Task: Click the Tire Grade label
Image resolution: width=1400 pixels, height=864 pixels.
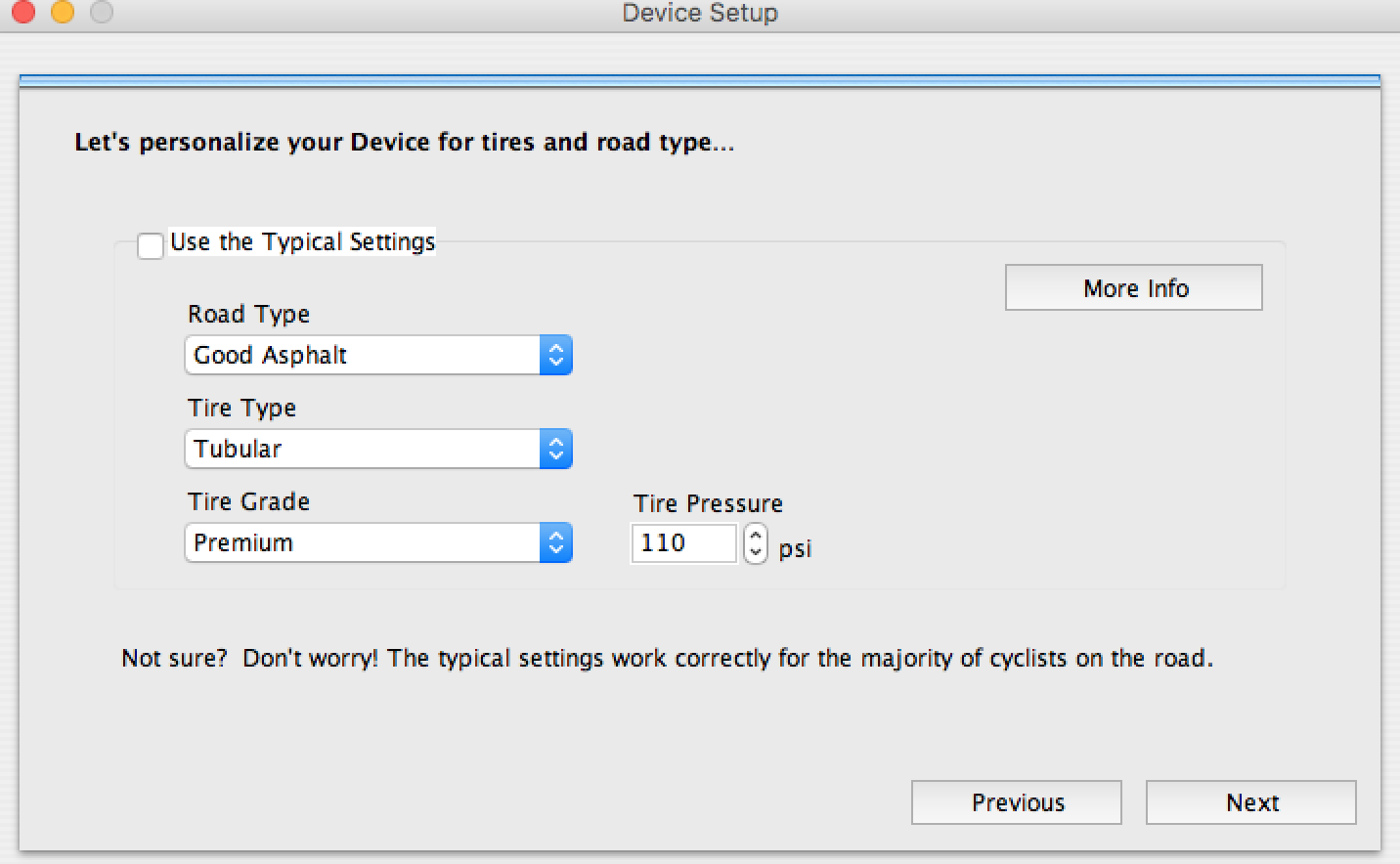Action: [248, 501]
